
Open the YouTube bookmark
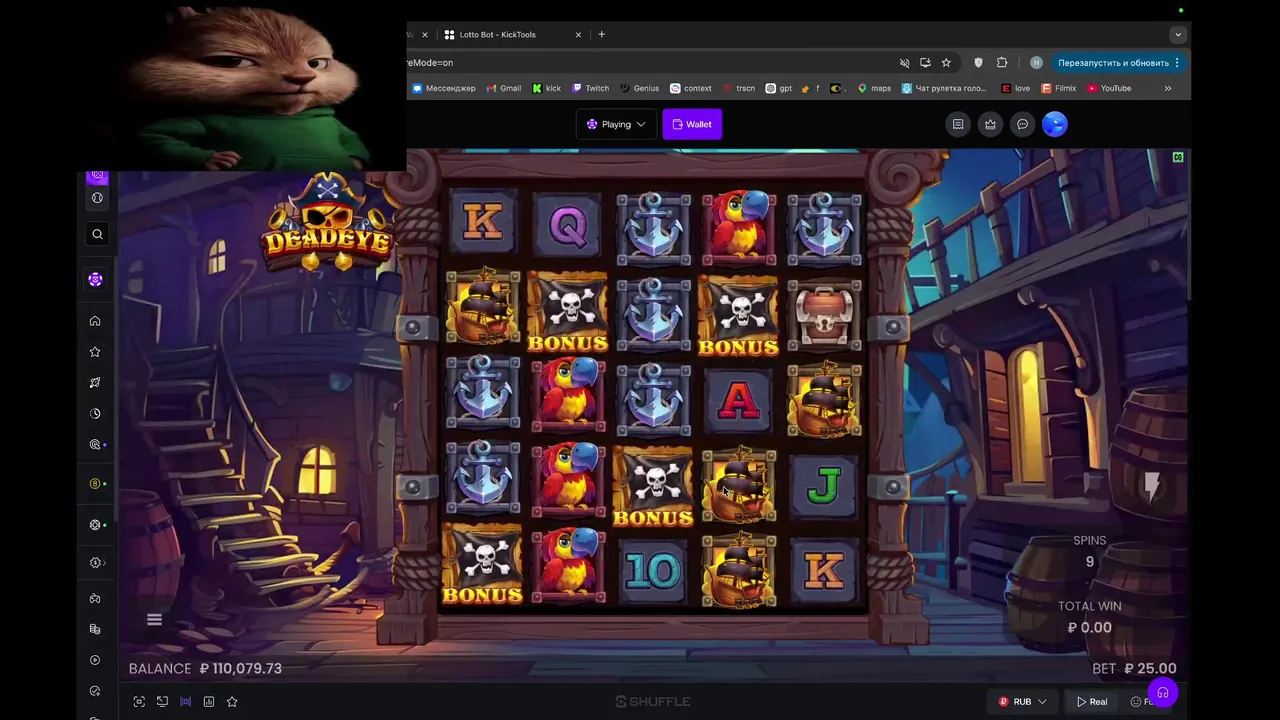1109,88
